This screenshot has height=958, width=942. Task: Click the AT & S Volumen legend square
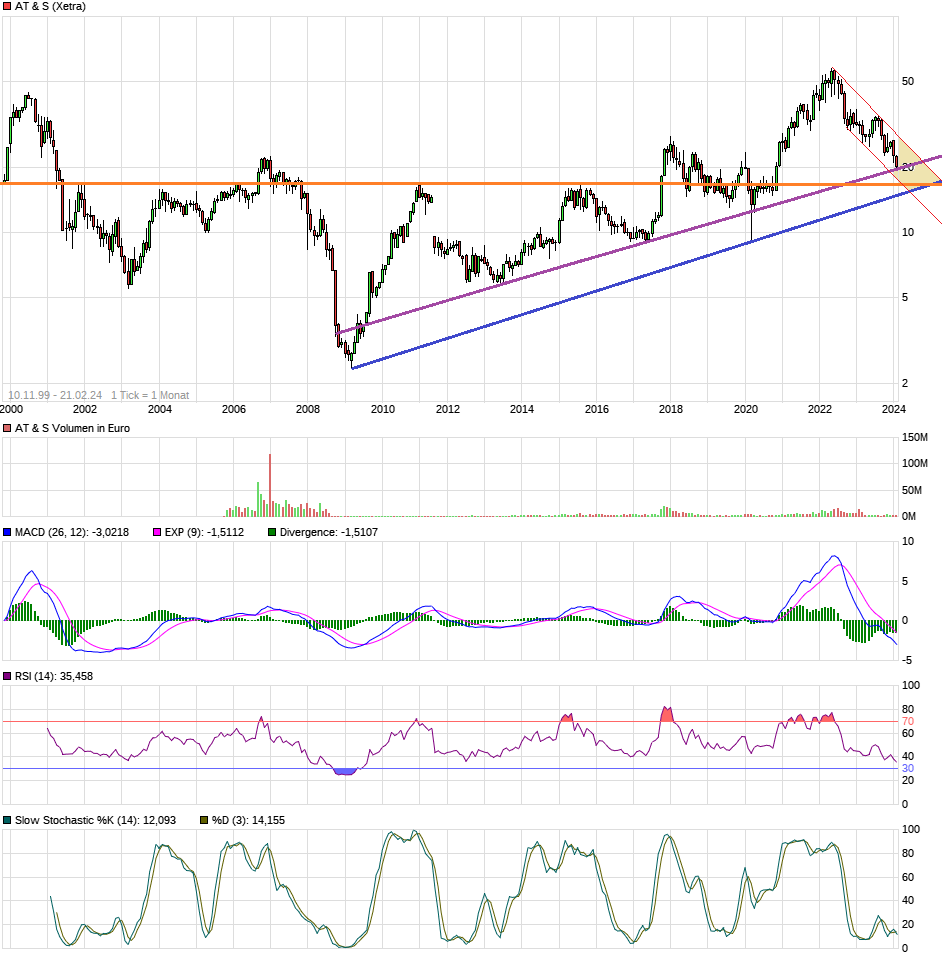[7, 428]
